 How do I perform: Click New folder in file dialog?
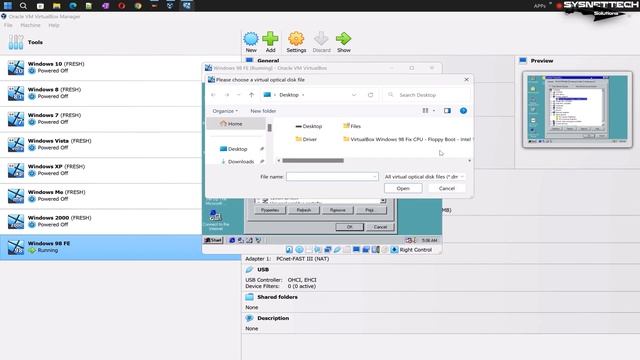click(263, 111)
